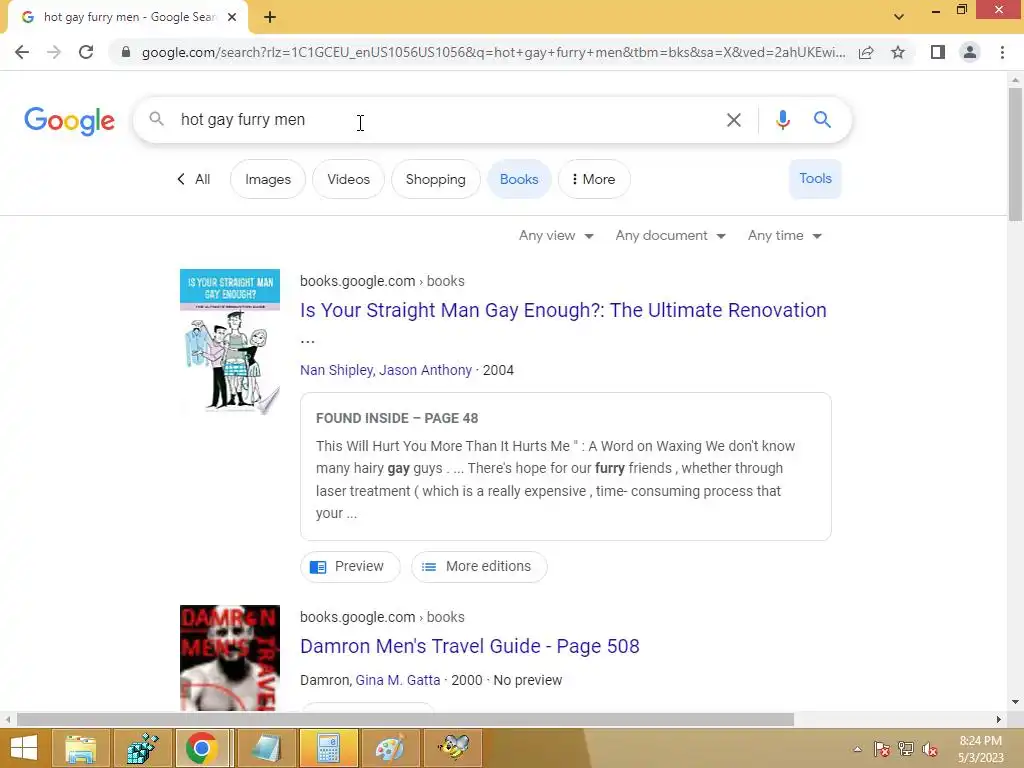Click the Chrome taskbar icon
The width and height of the screenshot is (1024, 768).
point(201,748)
